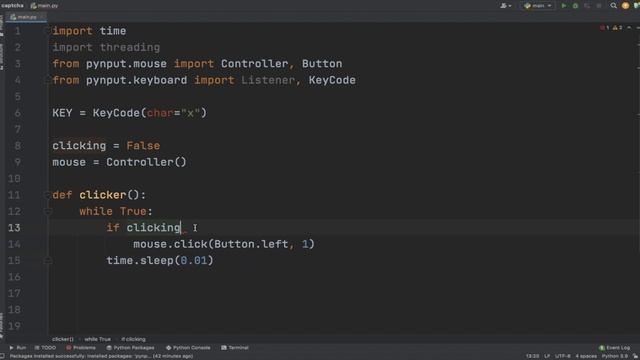Change line separator via LF indicator
The image size is (640, 360).
pyautogui.click(x=547, y=356)
